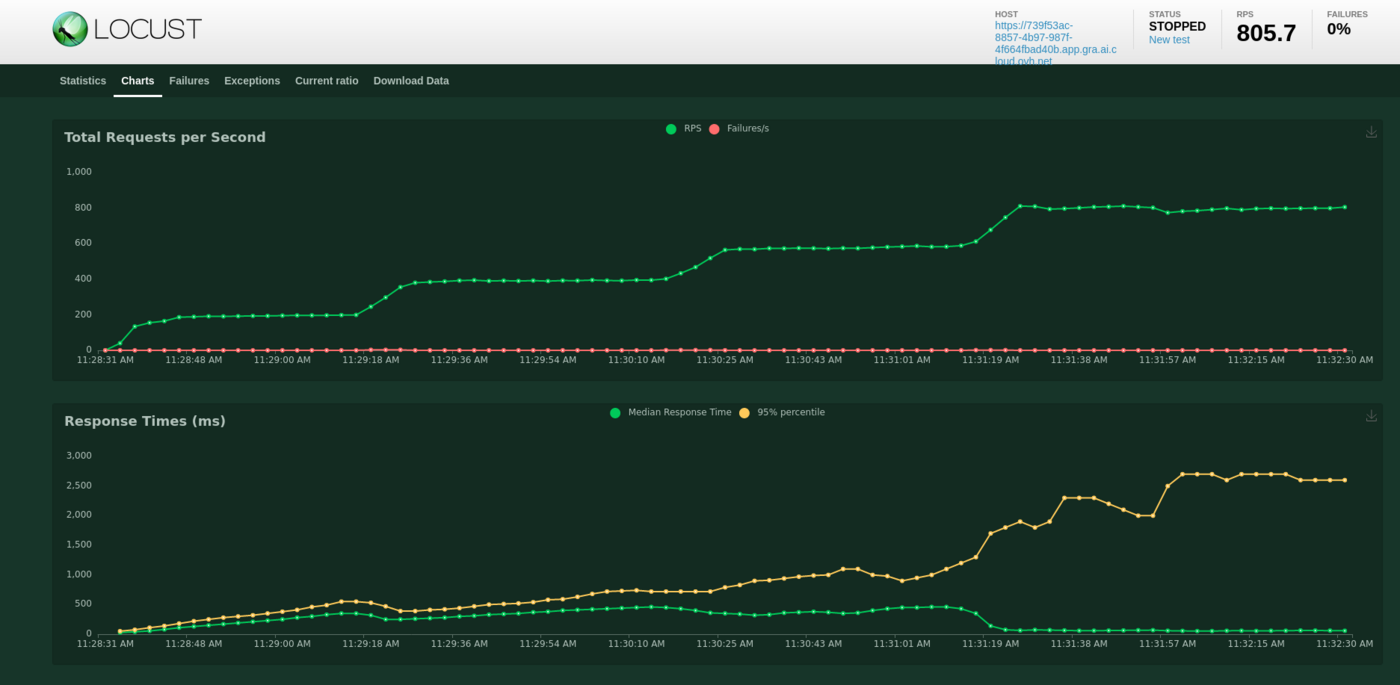Click the yellow 95% percentile legend dot
This screenshot has height=685, width=1400.
(744, 413)
